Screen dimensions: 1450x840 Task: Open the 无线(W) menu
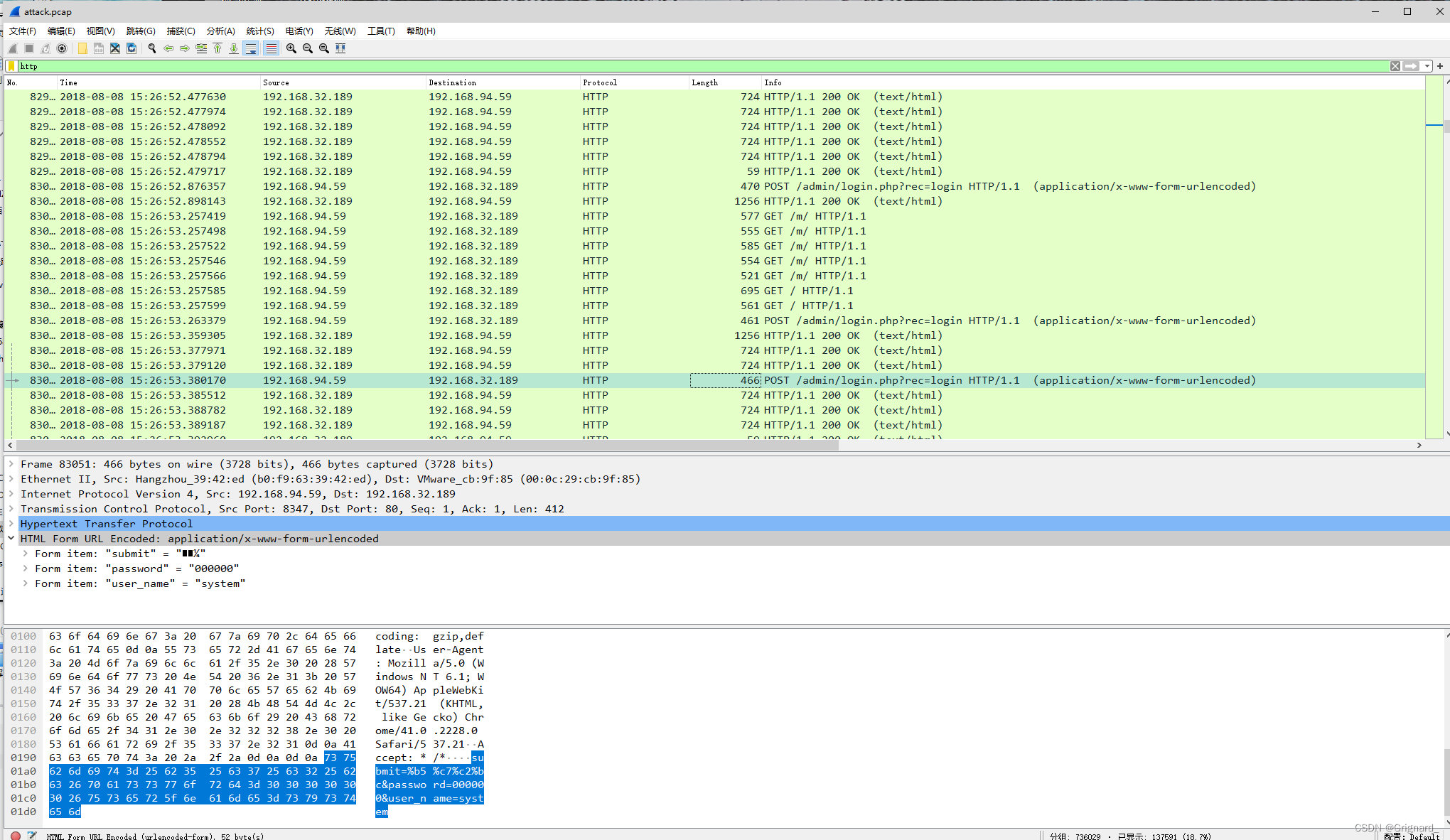click(x=340, y=31)
